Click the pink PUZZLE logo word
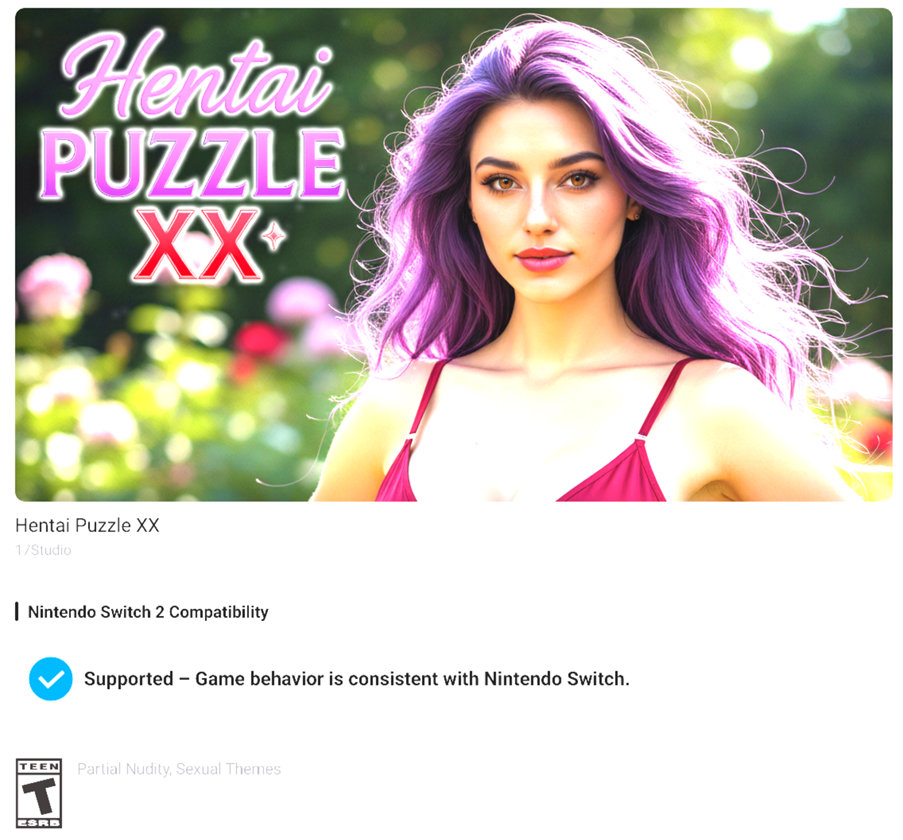This screenshot has width=903, height=840. point(193,164)
